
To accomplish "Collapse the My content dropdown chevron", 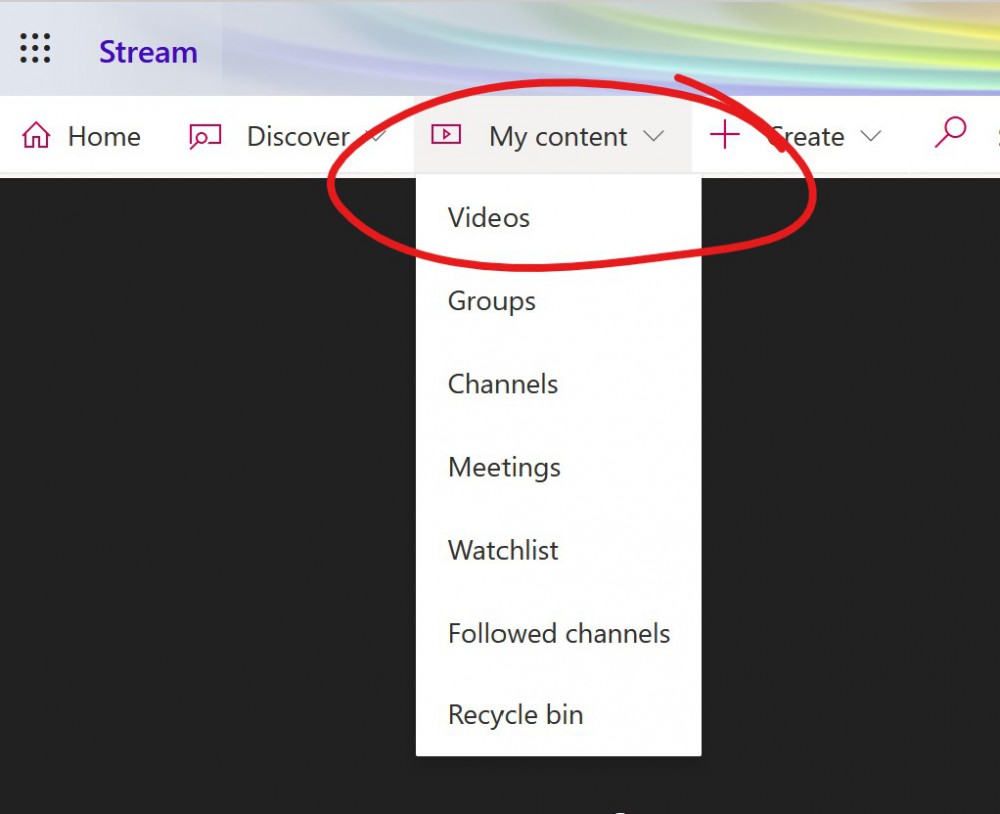I will (658, 138).
